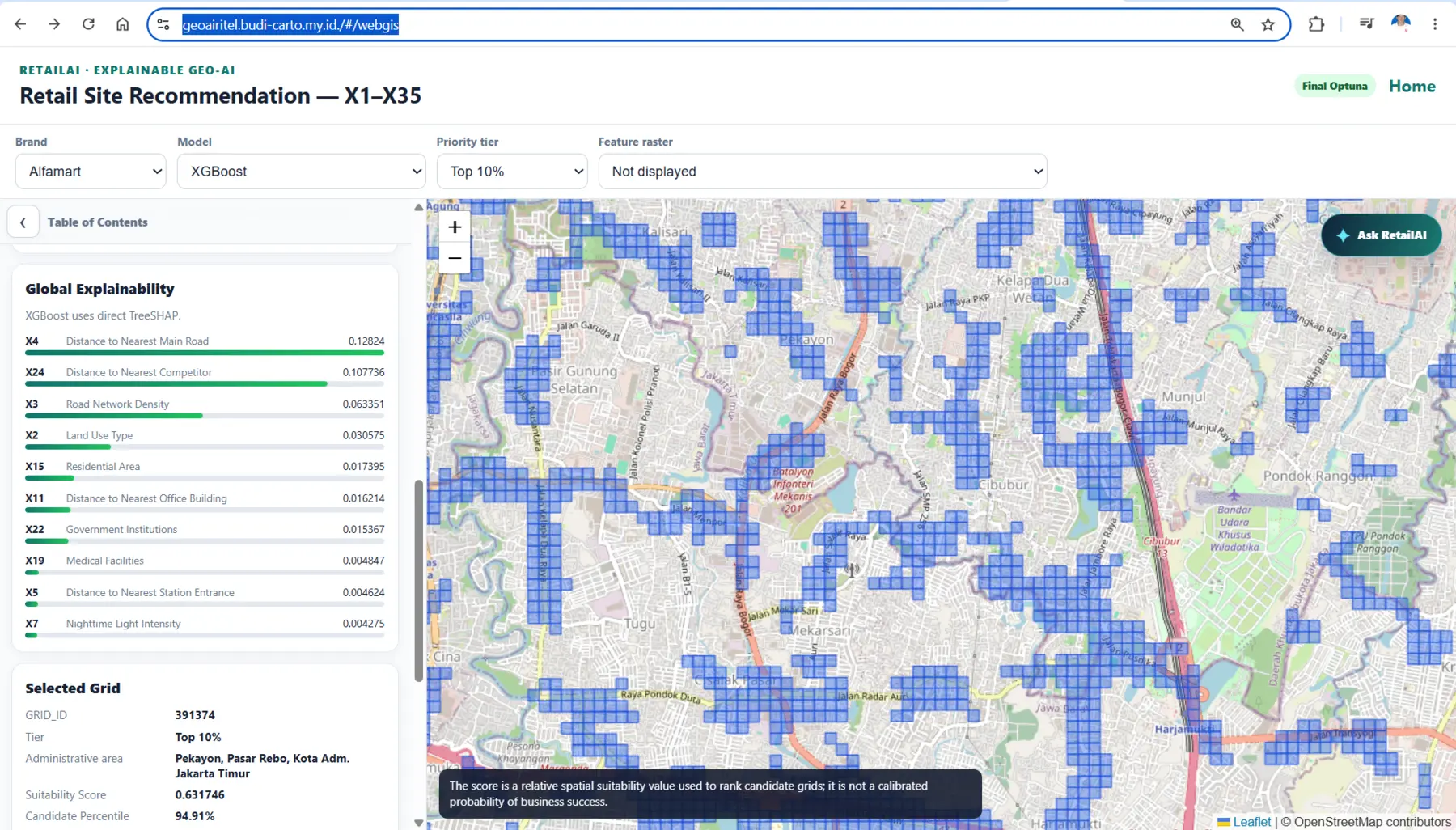
Task: Open the browser profile avatar
Action: [x=1401, y=24]
